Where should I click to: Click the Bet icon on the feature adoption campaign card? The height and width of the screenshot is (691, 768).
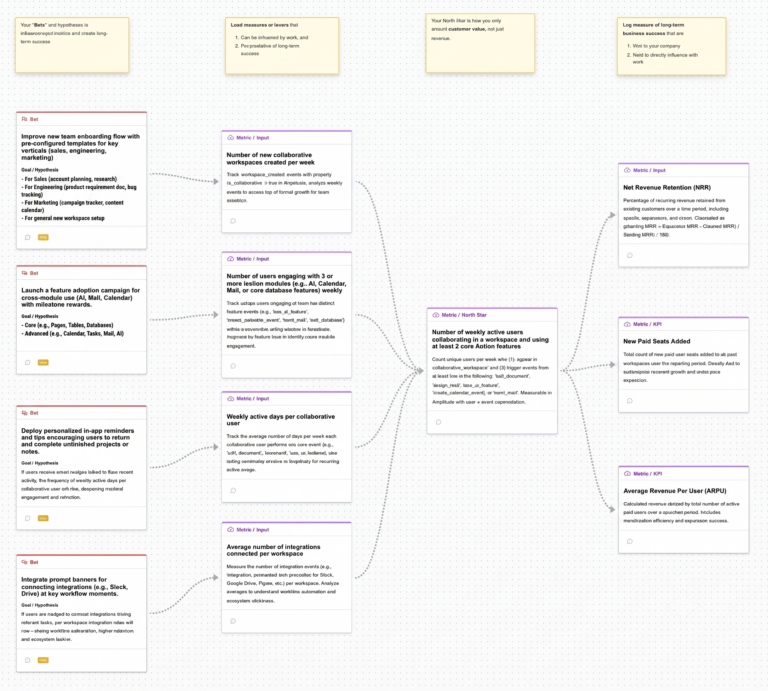(24, 273)
